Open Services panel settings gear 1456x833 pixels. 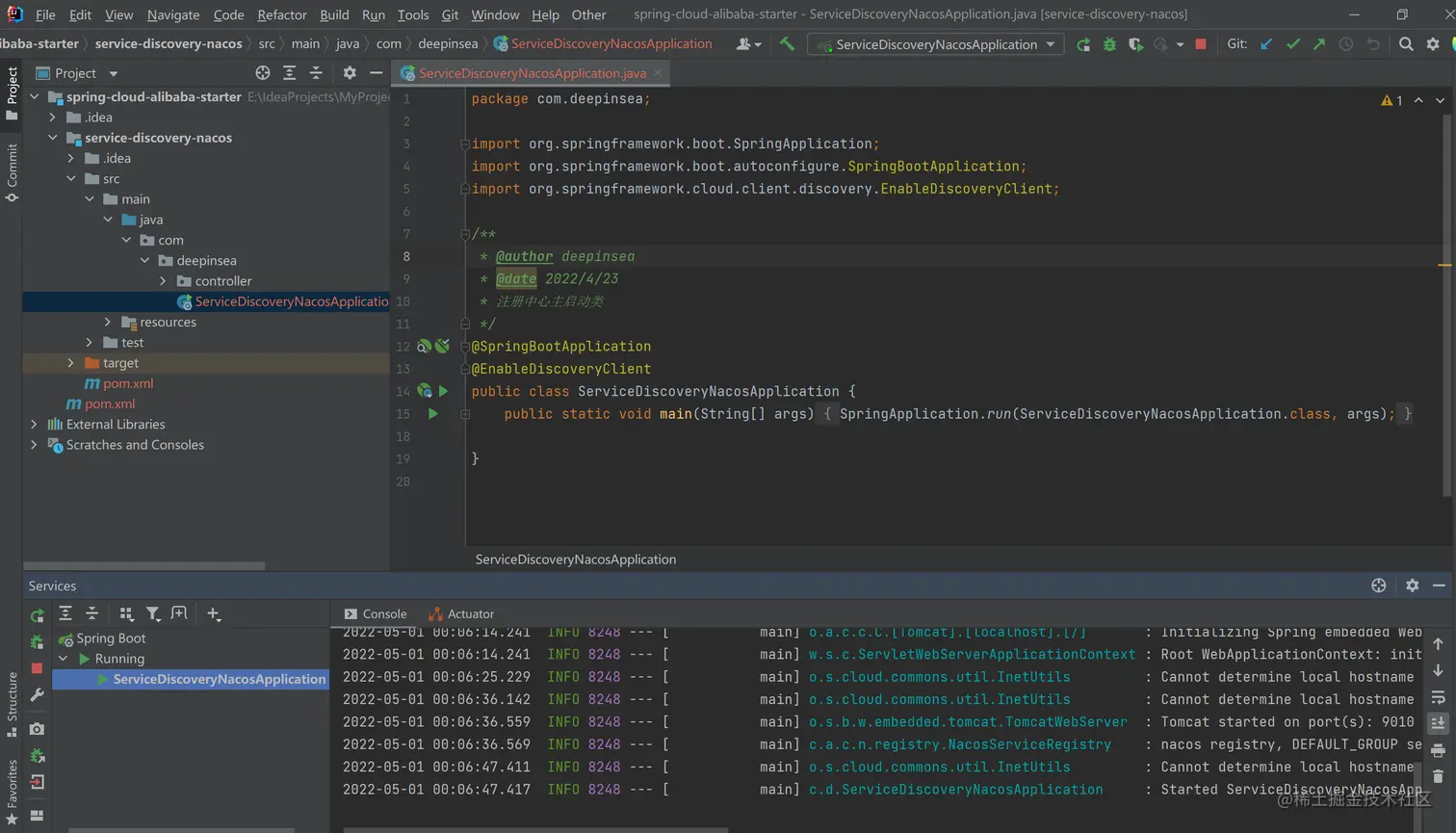tap(1412, 586)
